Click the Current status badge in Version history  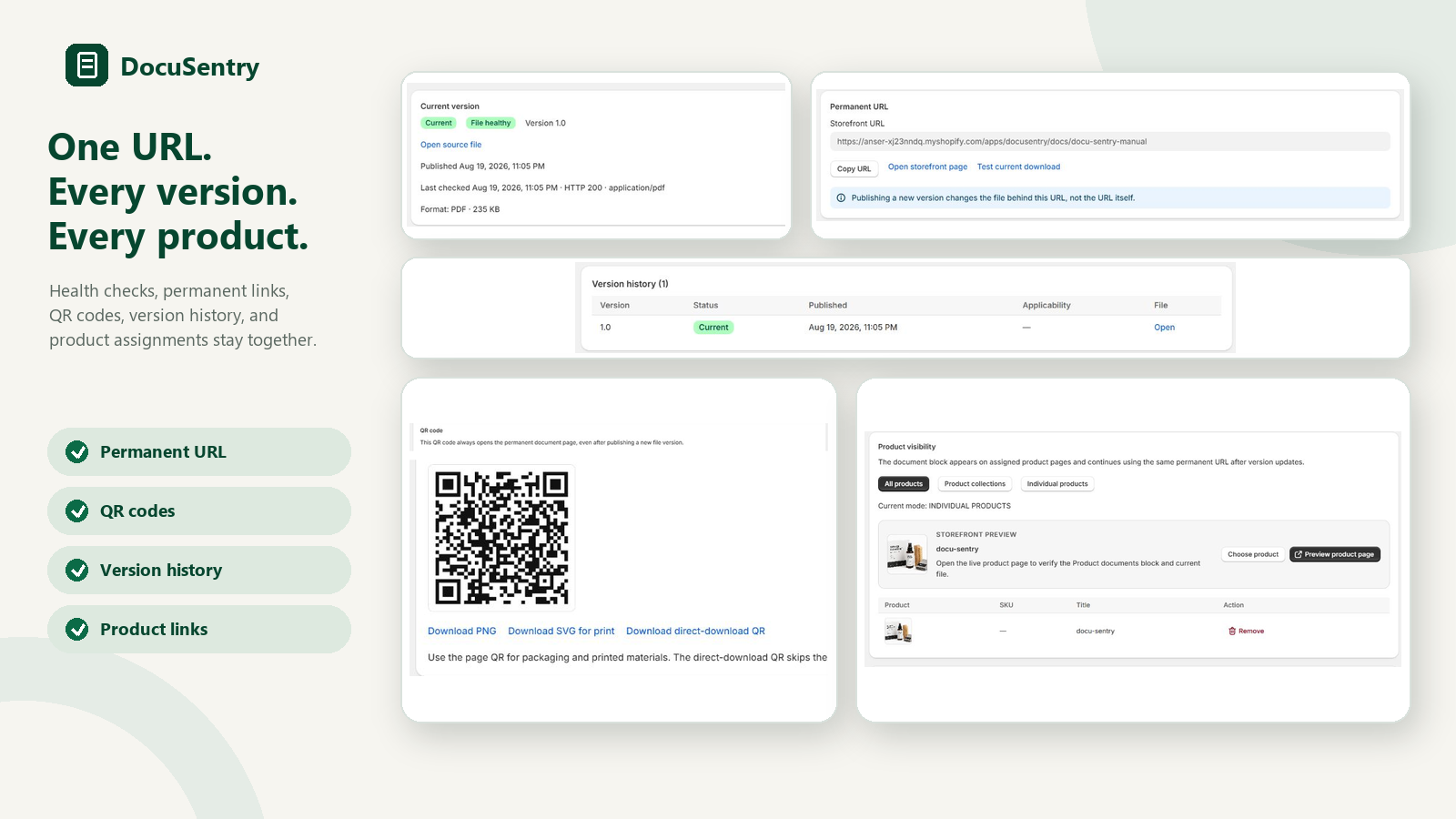coord(713,328)
